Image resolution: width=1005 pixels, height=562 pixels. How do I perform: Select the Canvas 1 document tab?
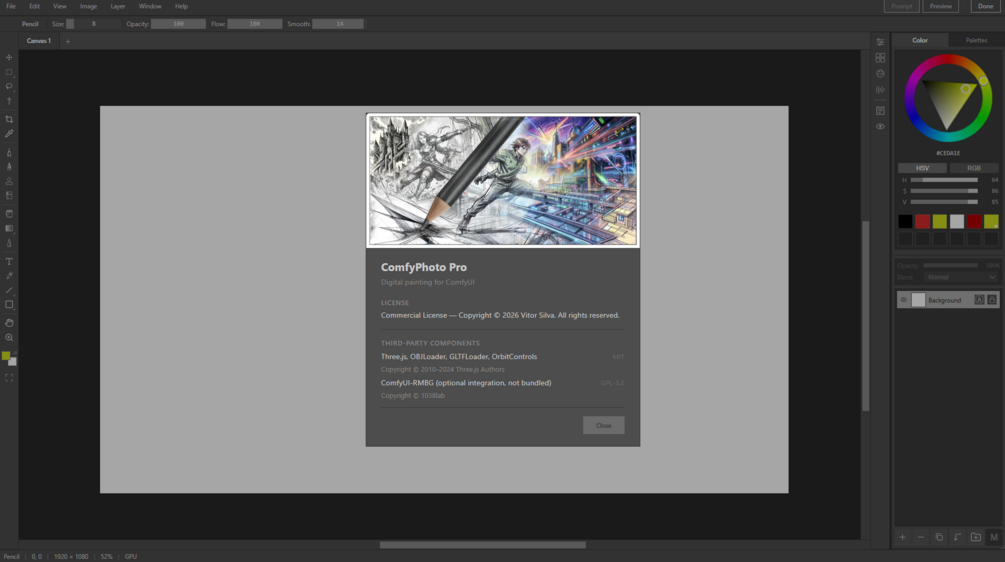tap(38, 41)
